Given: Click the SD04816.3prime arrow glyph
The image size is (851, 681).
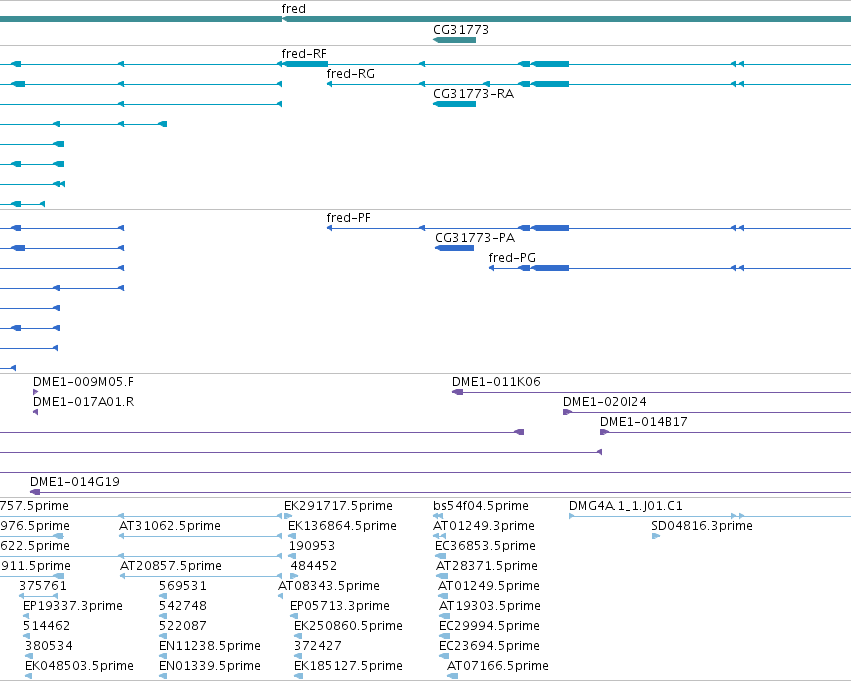Looking at the screenshot, I should (x=656, y=536).
